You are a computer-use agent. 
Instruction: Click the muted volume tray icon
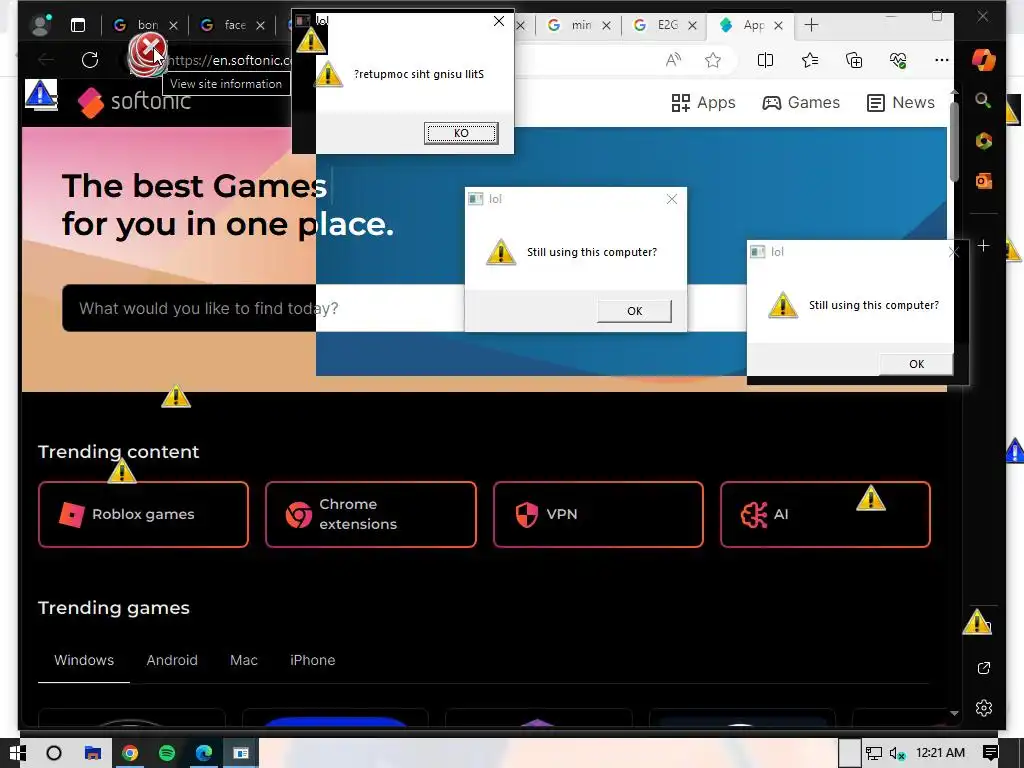pos(897,753)
